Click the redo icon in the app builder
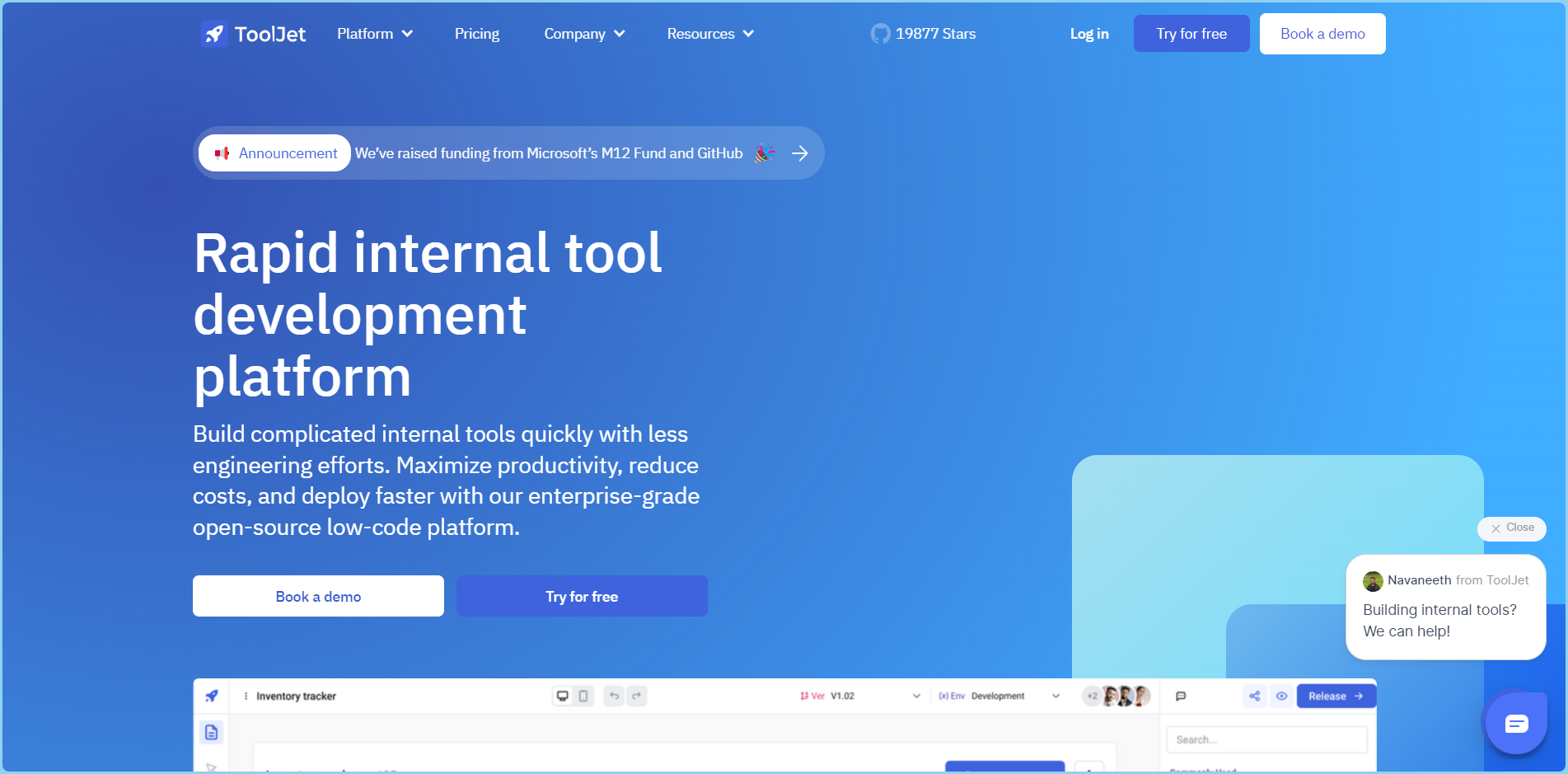Image resolution: width=1568 pixels, height=774 pixels. point(637,696)
